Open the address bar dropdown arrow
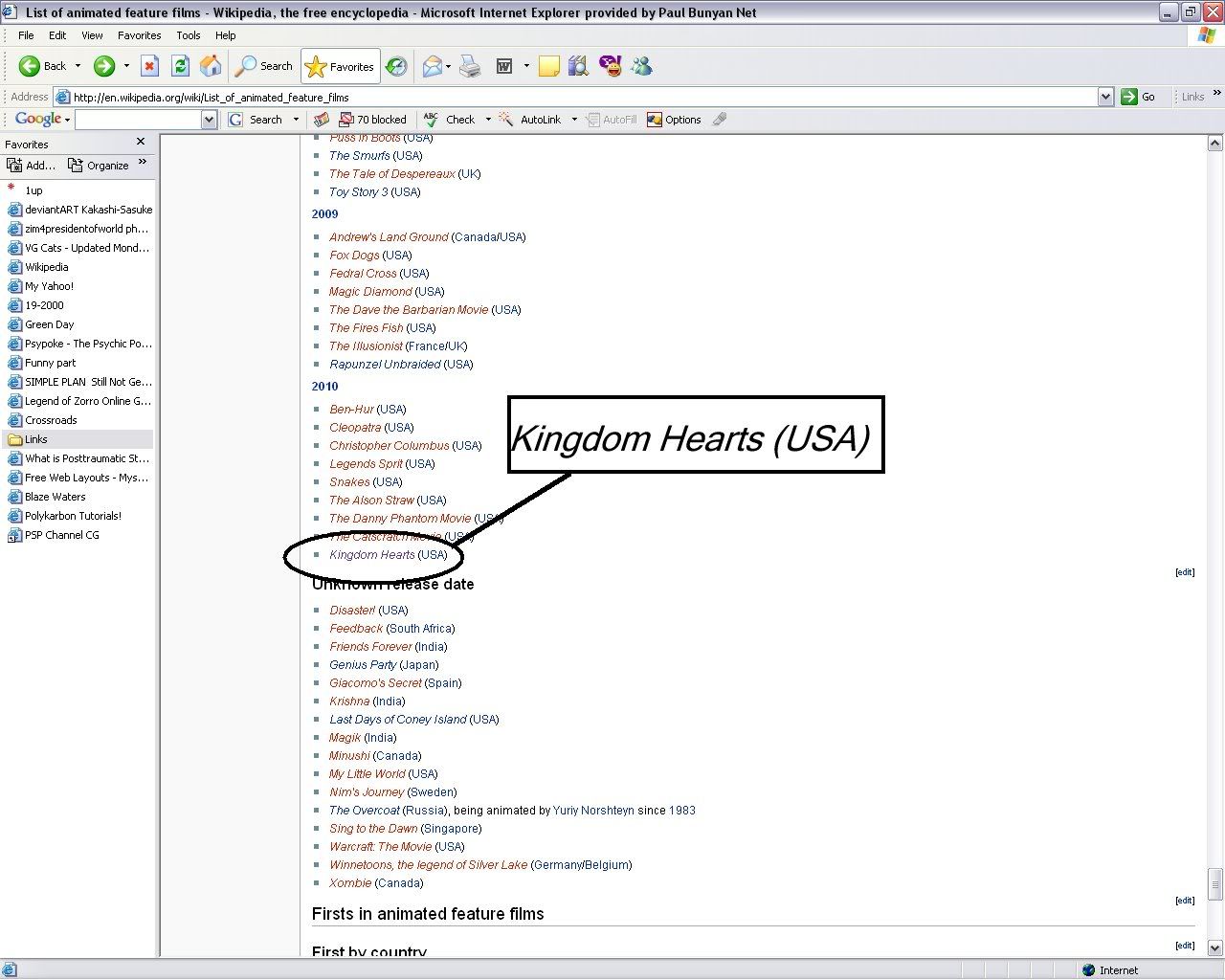 pos(1105,97)
